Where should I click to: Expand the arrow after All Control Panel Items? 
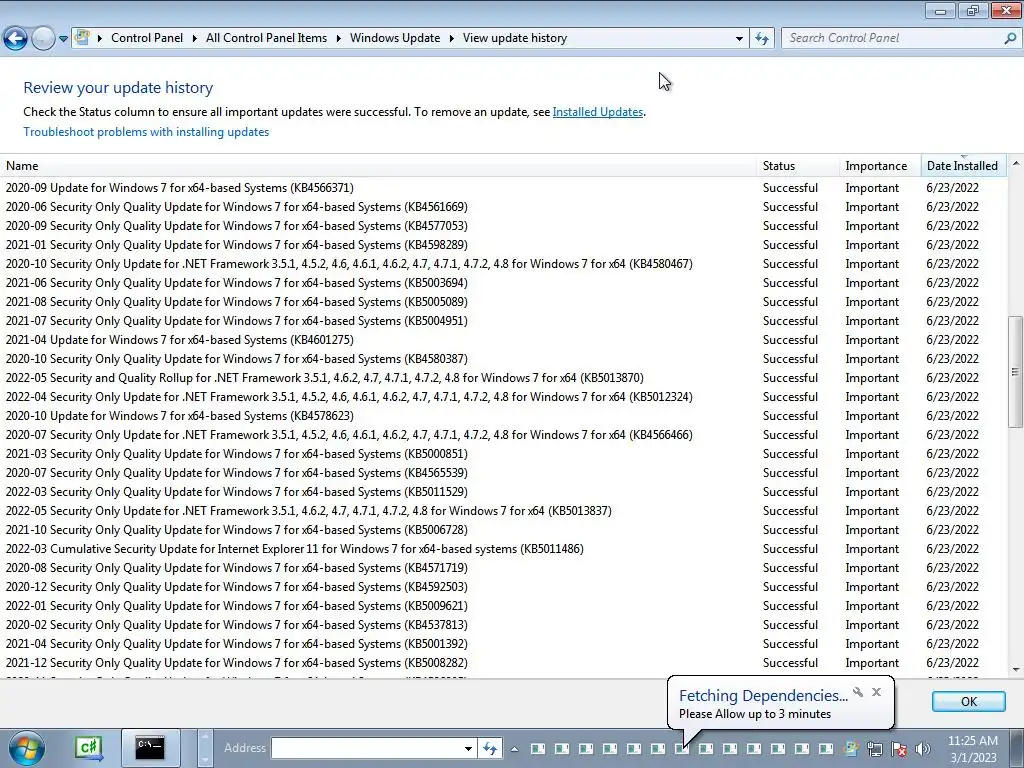[338, 38]
